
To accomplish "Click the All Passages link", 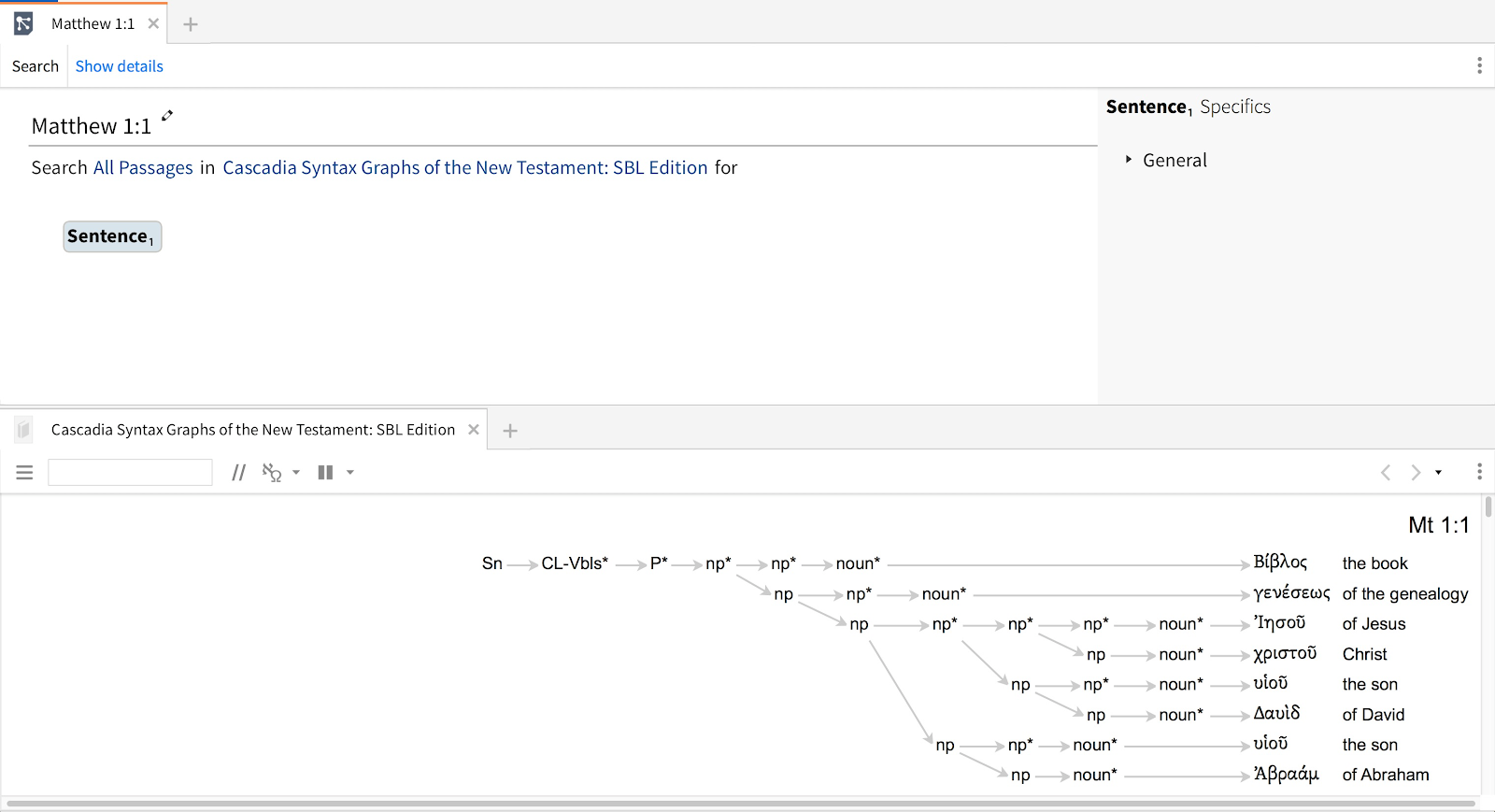I will 143,168.
